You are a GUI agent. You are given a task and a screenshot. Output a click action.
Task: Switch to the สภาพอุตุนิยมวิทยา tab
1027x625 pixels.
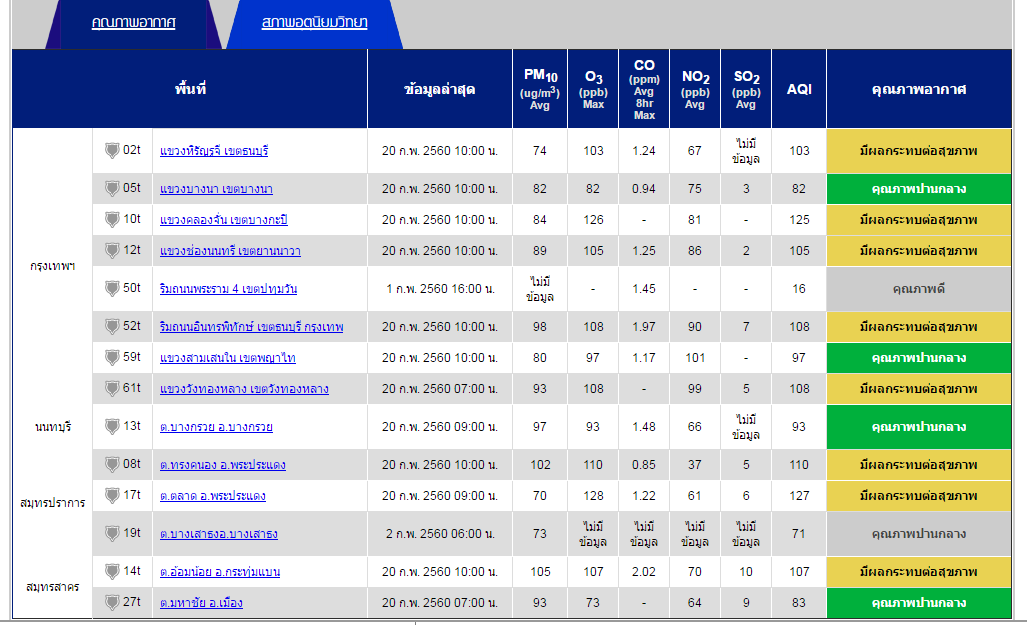pos(314,22)
